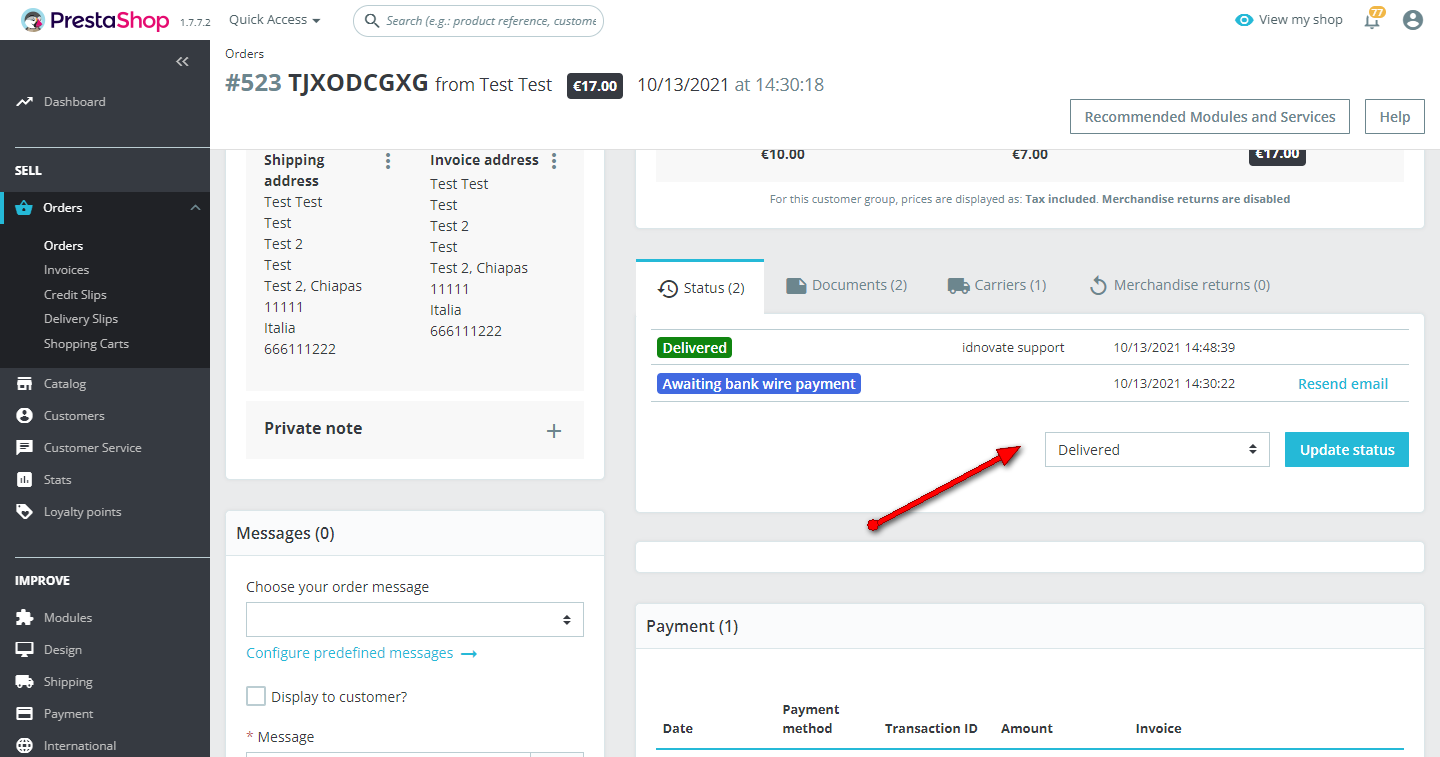This screenshot has height=757, width=1440.
Task: Open Shopping Carts in the sidebar
Action: click(x=86, y=344)
